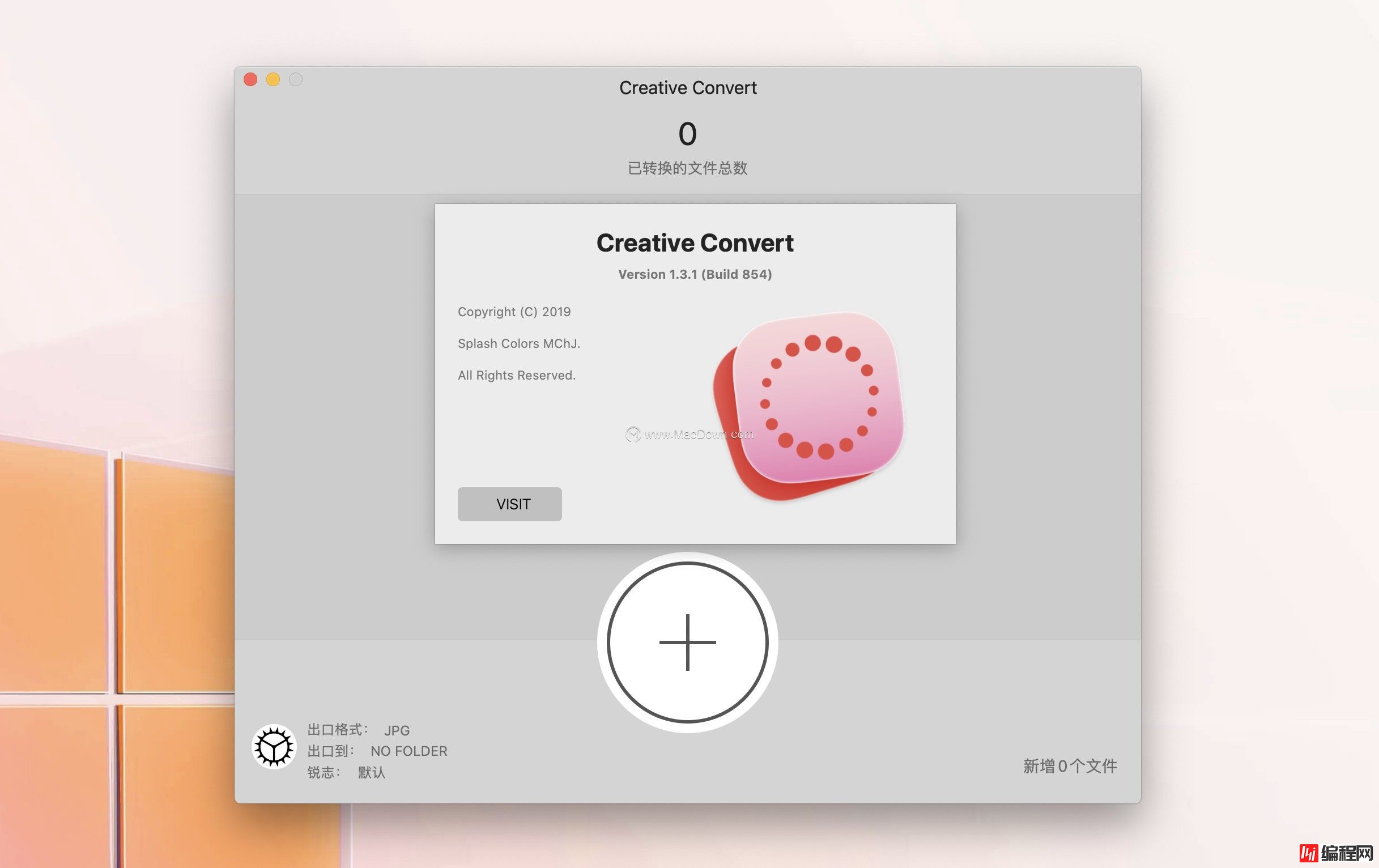Click the 新增 0 个文件 status text
This screenshot has width=1379, height=868.
tap(1070, 766)
